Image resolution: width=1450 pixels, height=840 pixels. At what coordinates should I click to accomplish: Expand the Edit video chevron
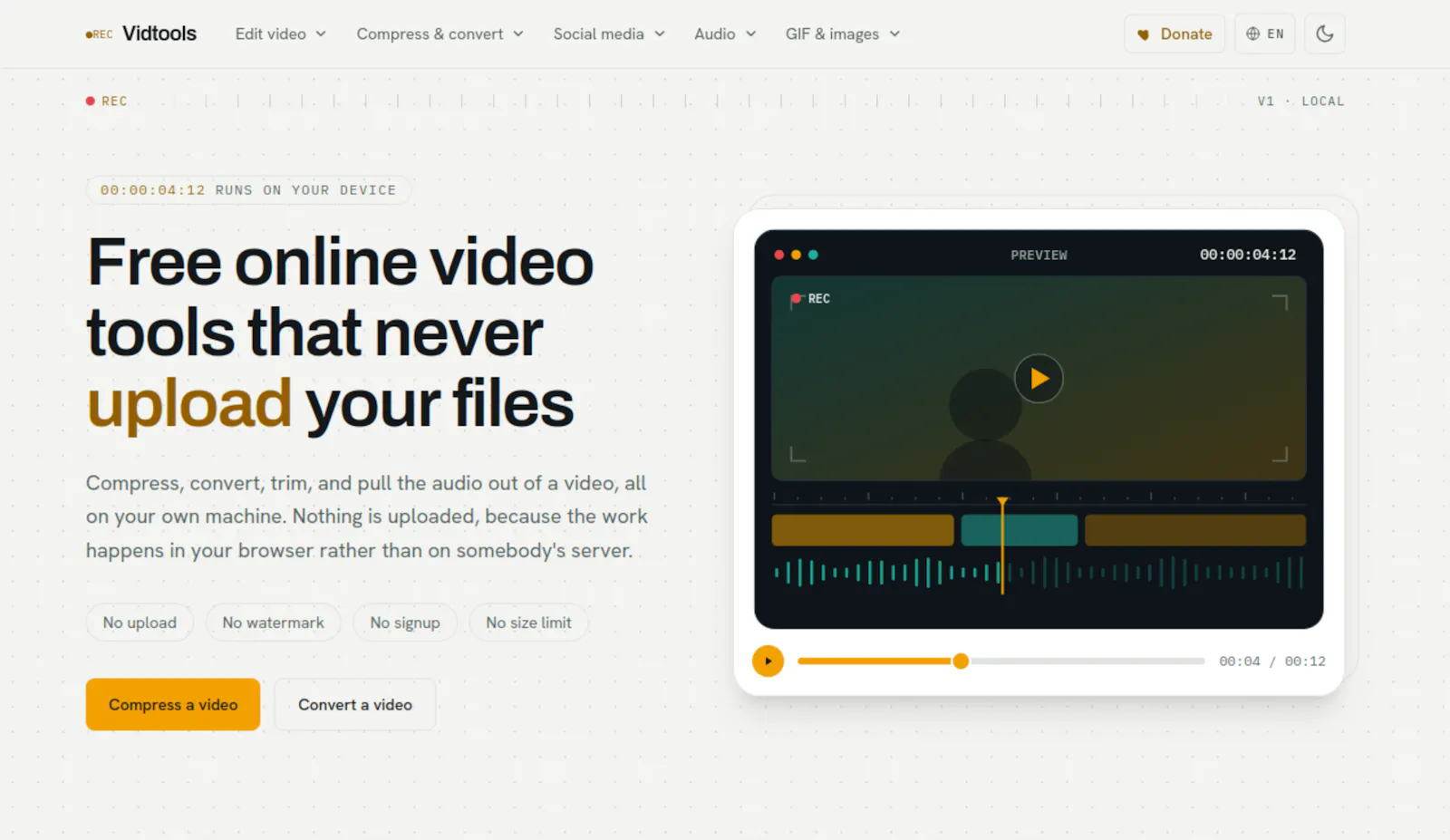click(321, 34)
